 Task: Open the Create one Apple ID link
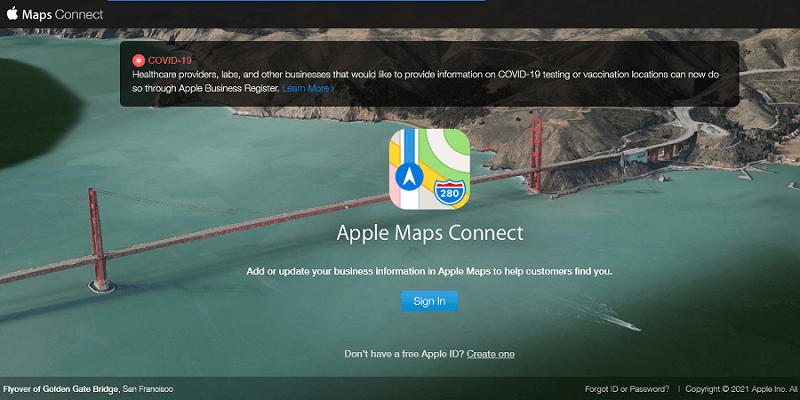(490, 354)
